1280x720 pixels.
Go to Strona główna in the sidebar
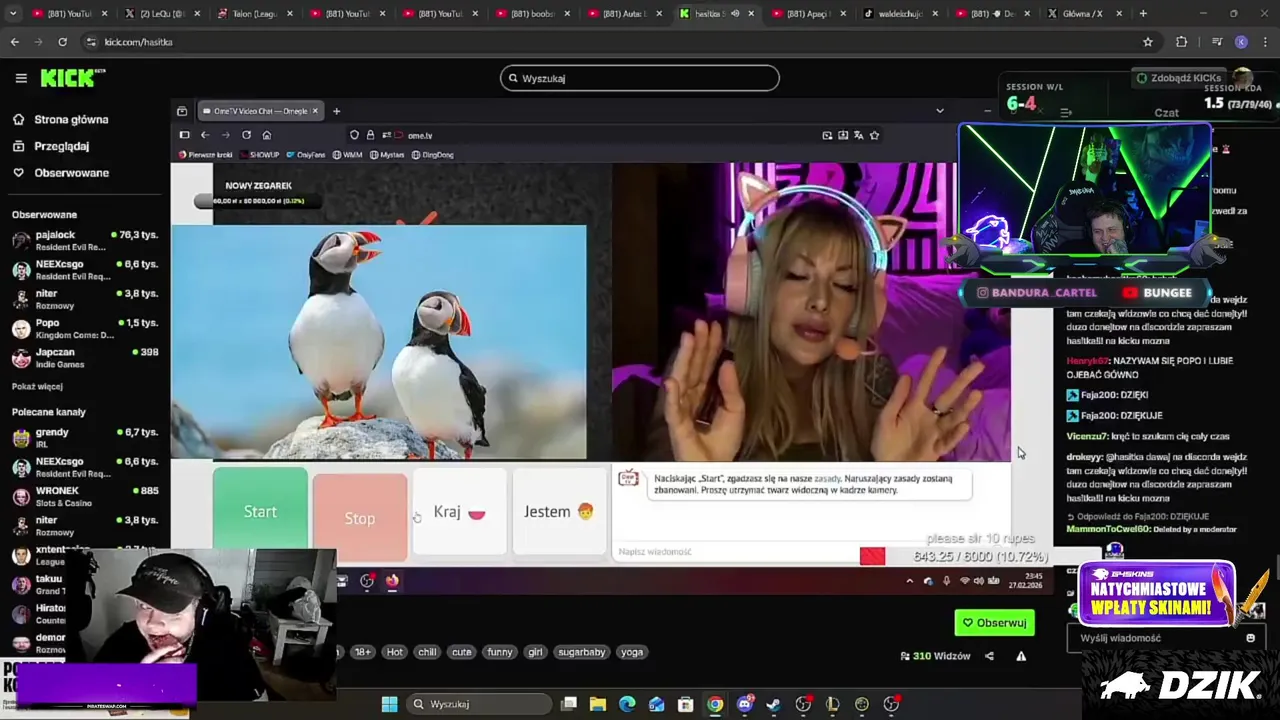(x=71, y=119)
